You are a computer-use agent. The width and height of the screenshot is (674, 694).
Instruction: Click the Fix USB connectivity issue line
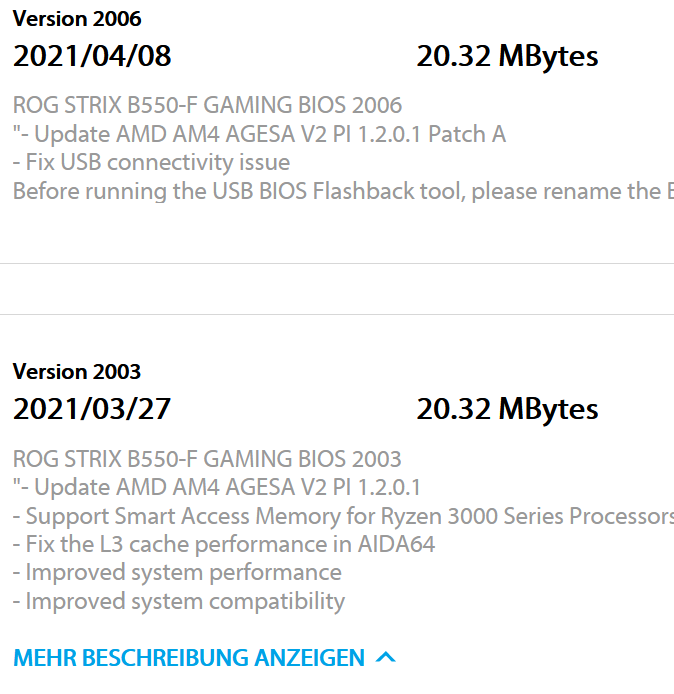pyautogui.click(x=151, y=162)
